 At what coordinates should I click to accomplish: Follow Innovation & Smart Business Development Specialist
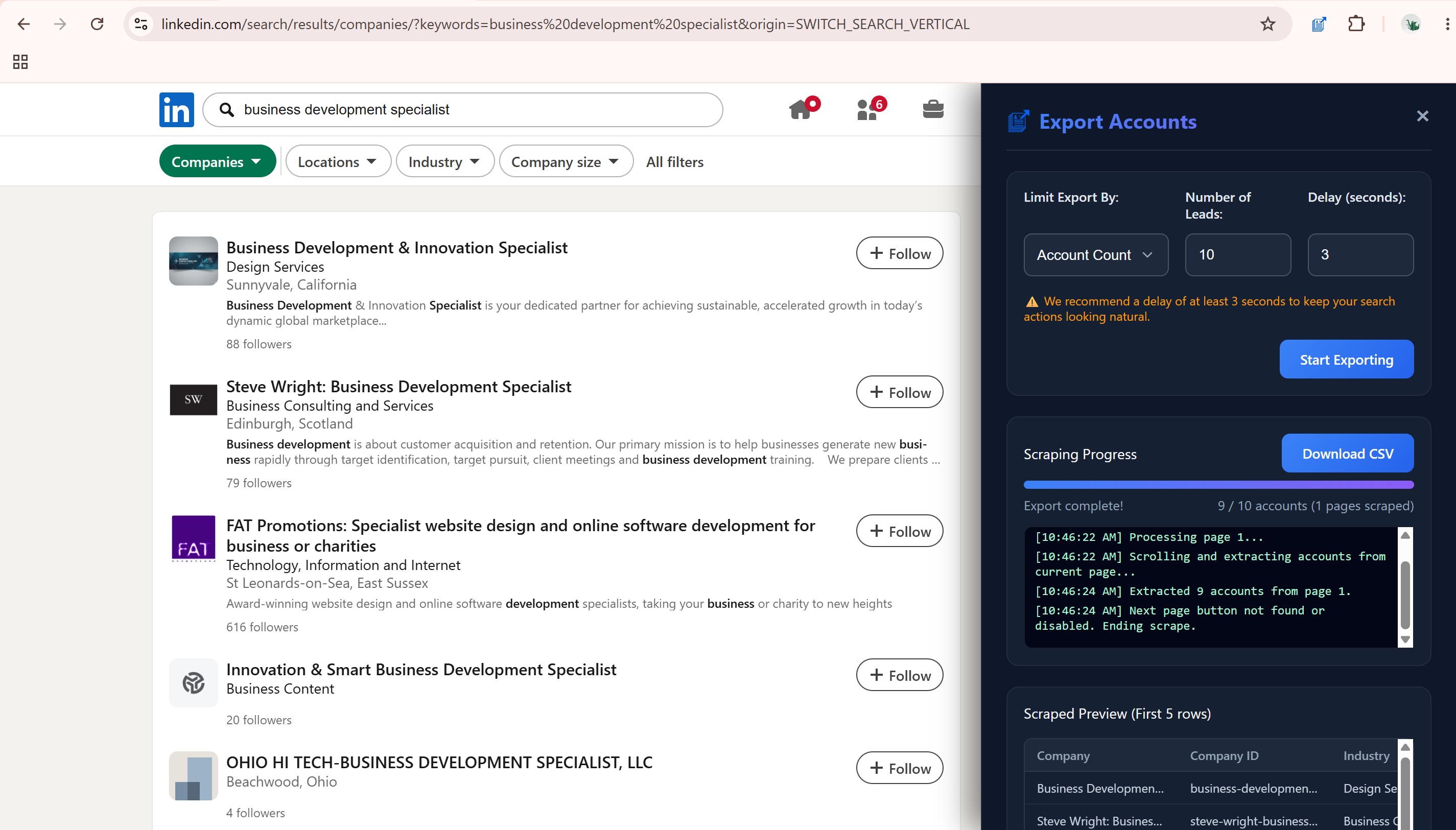(899, 675)
